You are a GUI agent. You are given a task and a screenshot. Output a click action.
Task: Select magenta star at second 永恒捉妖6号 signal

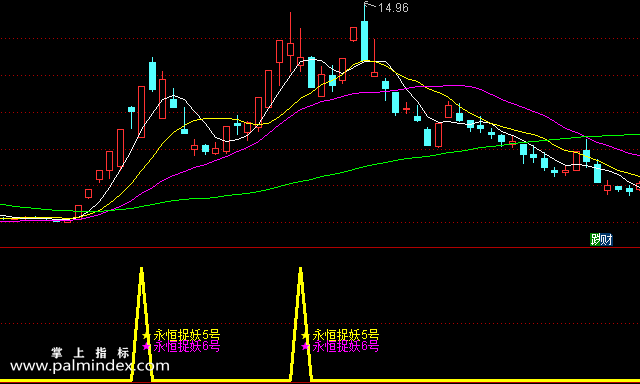point(305,346)
